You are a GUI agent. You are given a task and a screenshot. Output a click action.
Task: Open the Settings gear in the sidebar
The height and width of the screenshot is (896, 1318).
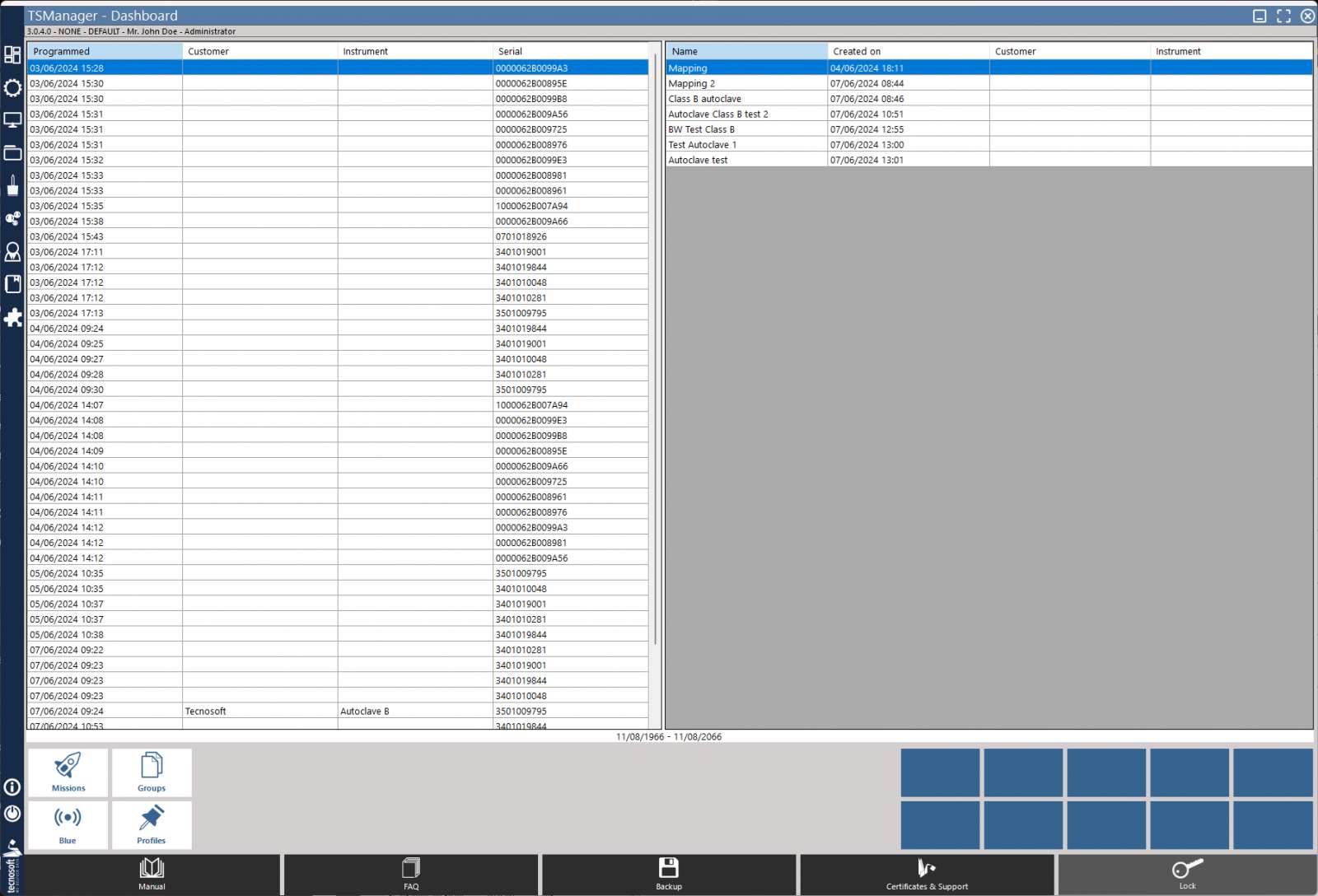[x=13, y=87]
